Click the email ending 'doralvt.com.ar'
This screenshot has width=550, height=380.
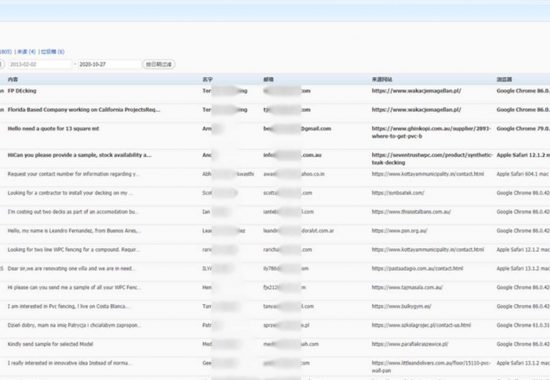[299, 231]
